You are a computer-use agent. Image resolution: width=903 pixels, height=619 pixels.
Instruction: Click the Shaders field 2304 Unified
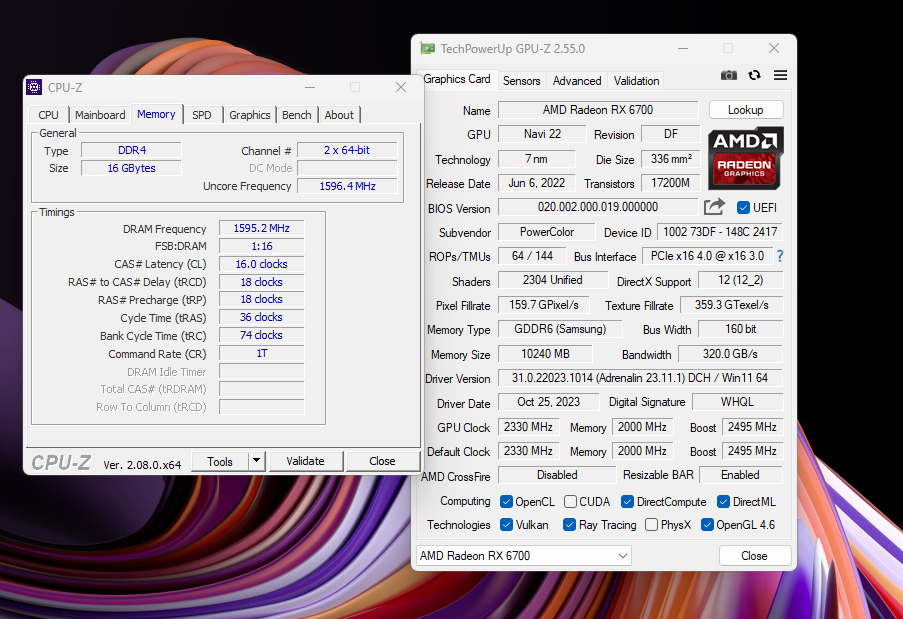click(x=552, y=280)
